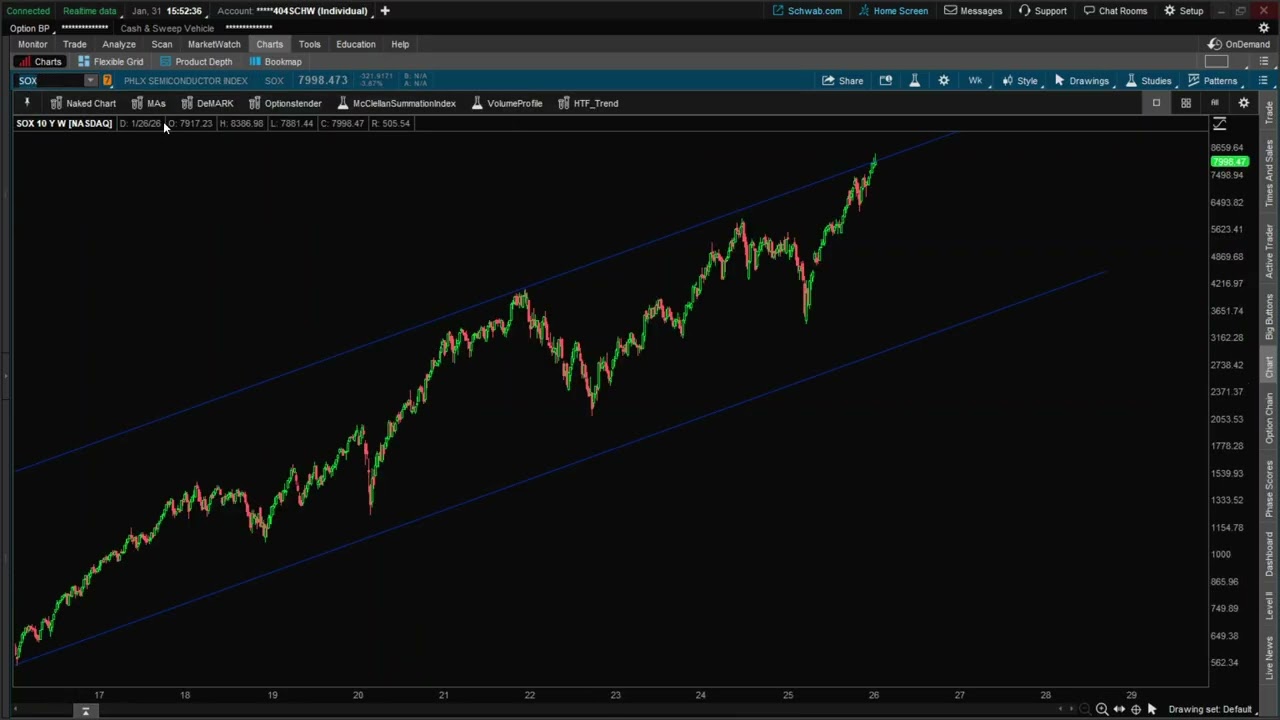
Task: Click the orange symbol link color badge
Action: pyautogui.click(x=107, y=81)
